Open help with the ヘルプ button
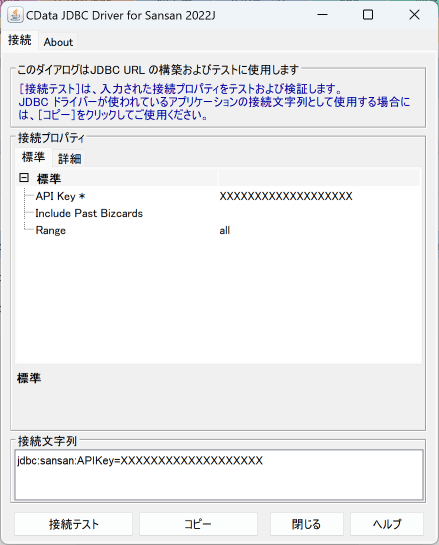This screenshot has width=439, height=545. (x=387, y=524)
